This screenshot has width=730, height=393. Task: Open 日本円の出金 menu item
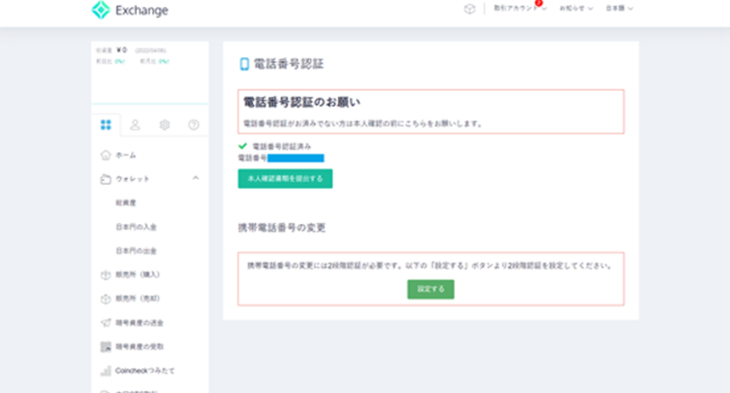[x=136, y=251]
